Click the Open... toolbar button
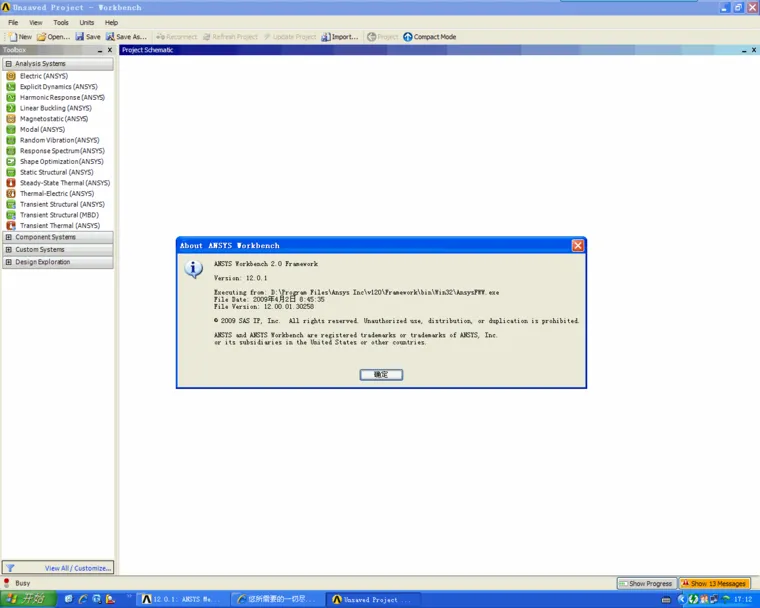The image size is (760, 608). click(x=54, y=37)
